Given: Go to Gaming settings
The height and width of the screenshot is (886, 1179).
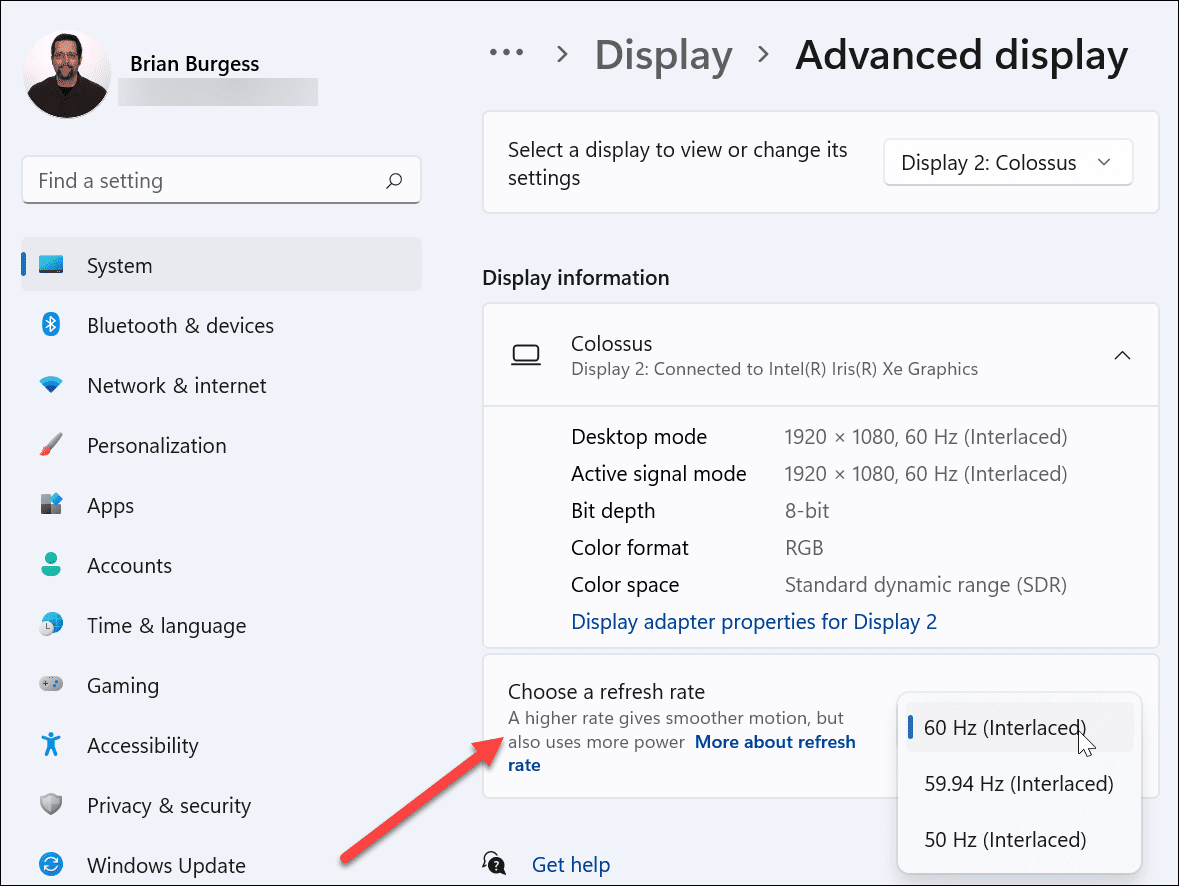Looking at the screenshot, I should click(221, 685).
